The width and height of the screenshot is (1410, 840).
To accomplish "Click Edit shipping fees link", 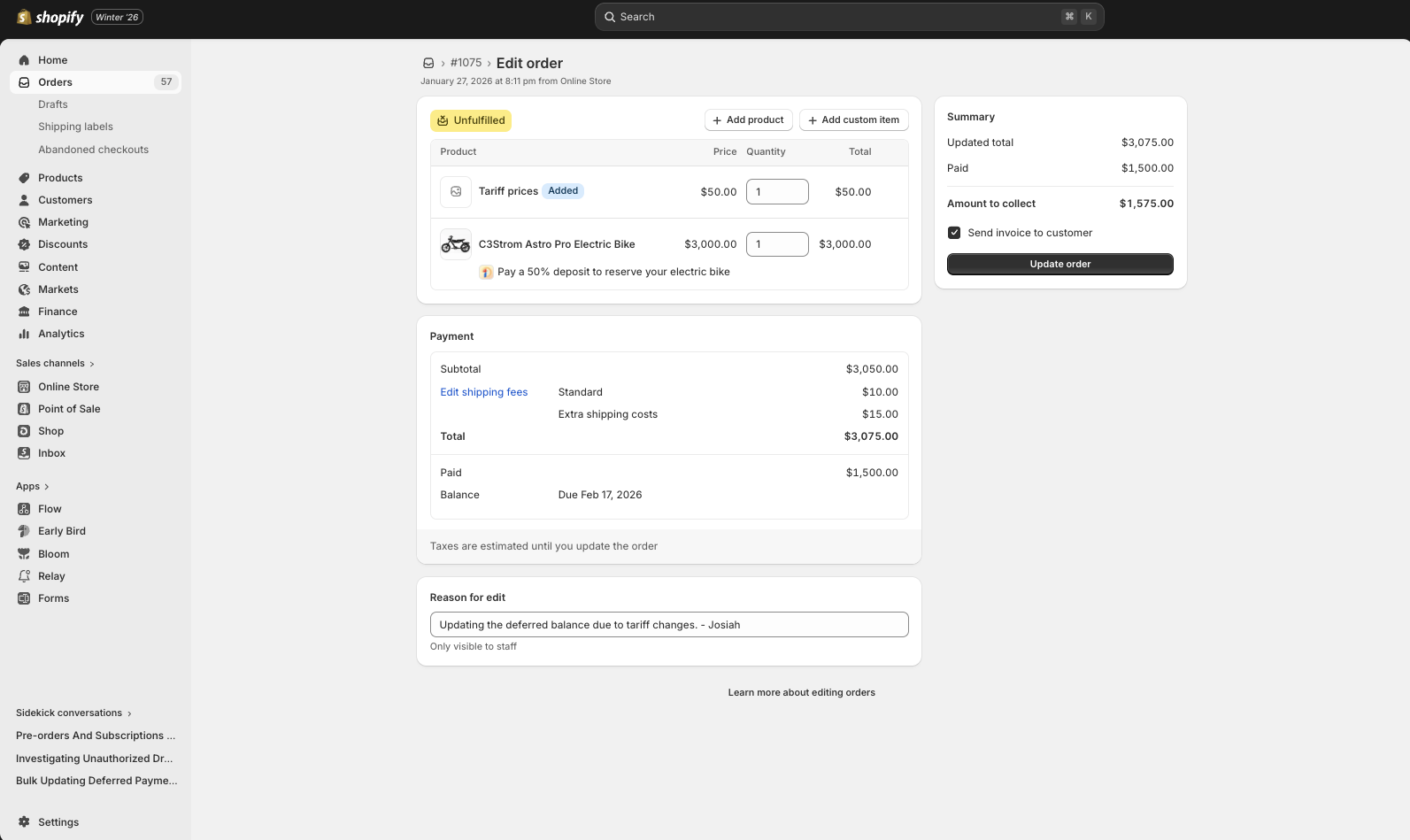I will 484,392.
